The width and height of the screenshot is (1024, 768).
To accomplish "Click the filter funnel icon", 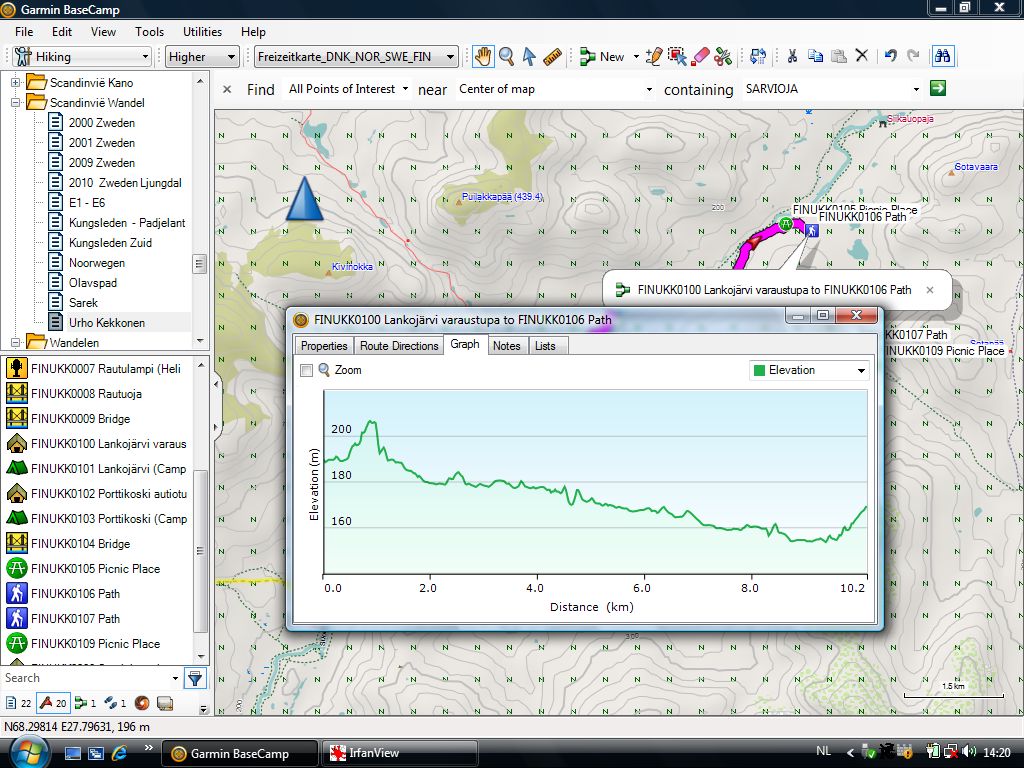I will [195, 679].
